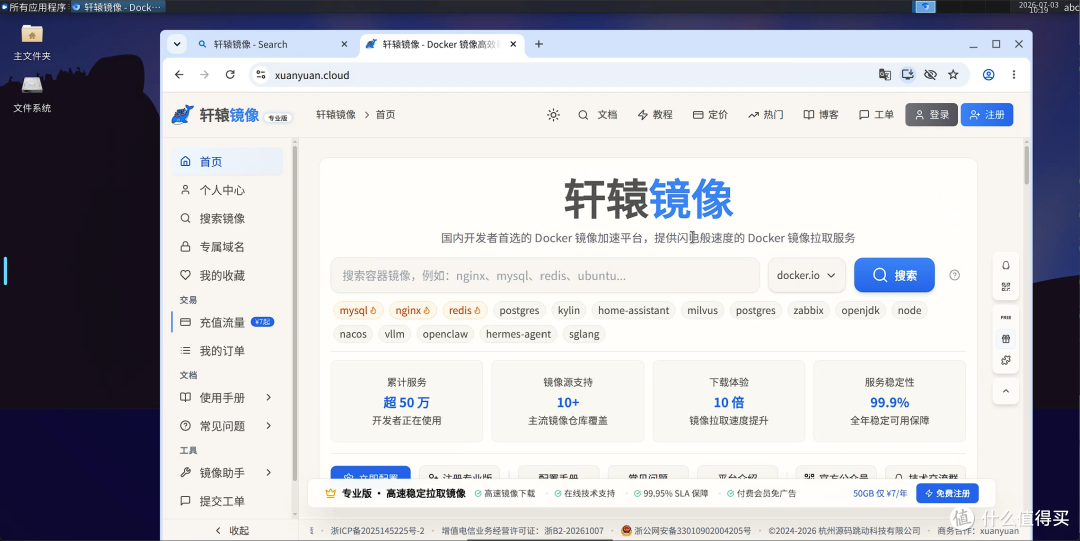The height and width of the screenshot is (541, 1080).
Task: Bookmark page with the star icon
Action: 953,74
